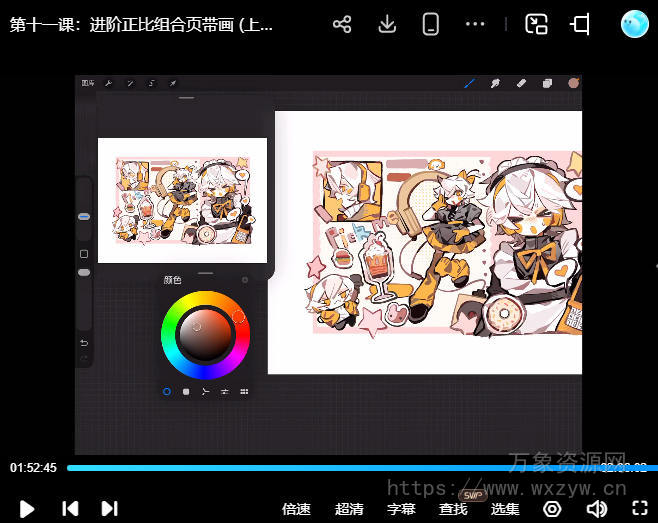Play the video
Screen dimensions: 658x523
pyautogui.click(x=27, y=508)
